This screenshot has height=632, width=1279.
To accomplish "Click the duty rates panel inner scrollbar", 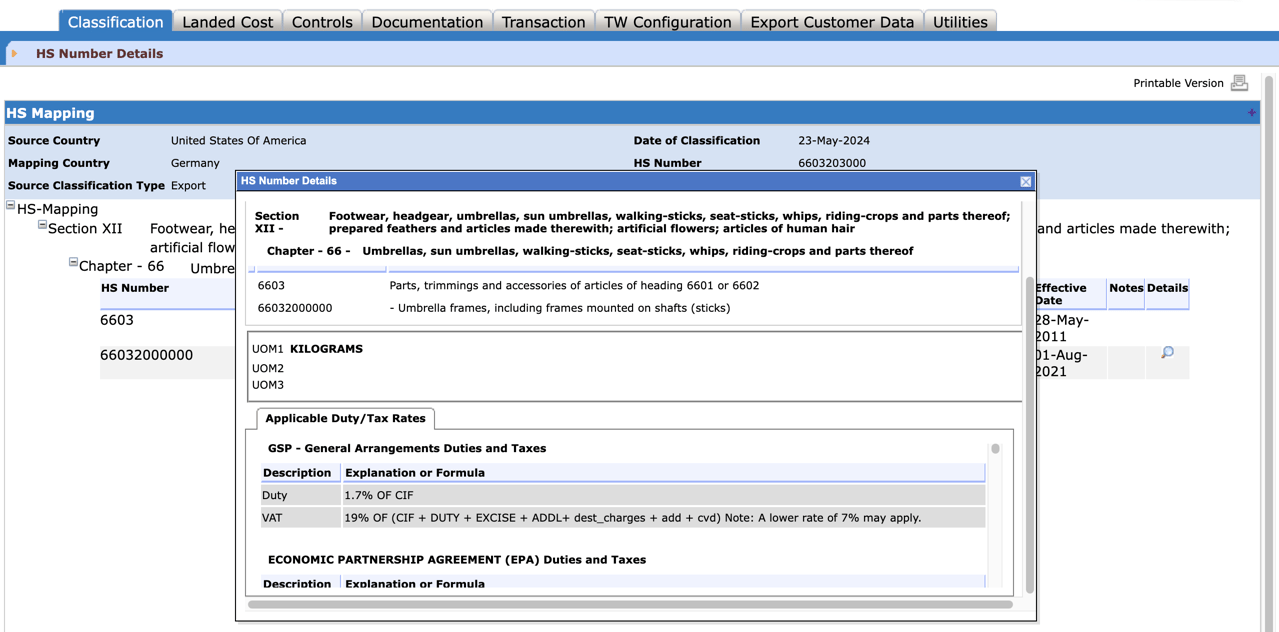I will (x=995, y=449).
